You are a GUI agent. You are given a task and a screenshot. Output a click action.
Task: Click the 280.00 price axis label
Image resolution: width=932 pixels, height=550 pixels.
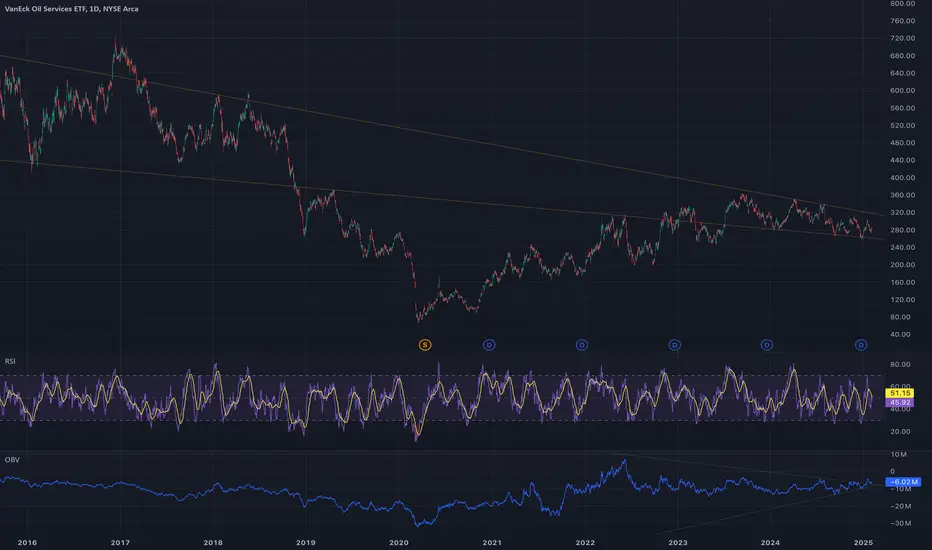[x=902, y=230]
